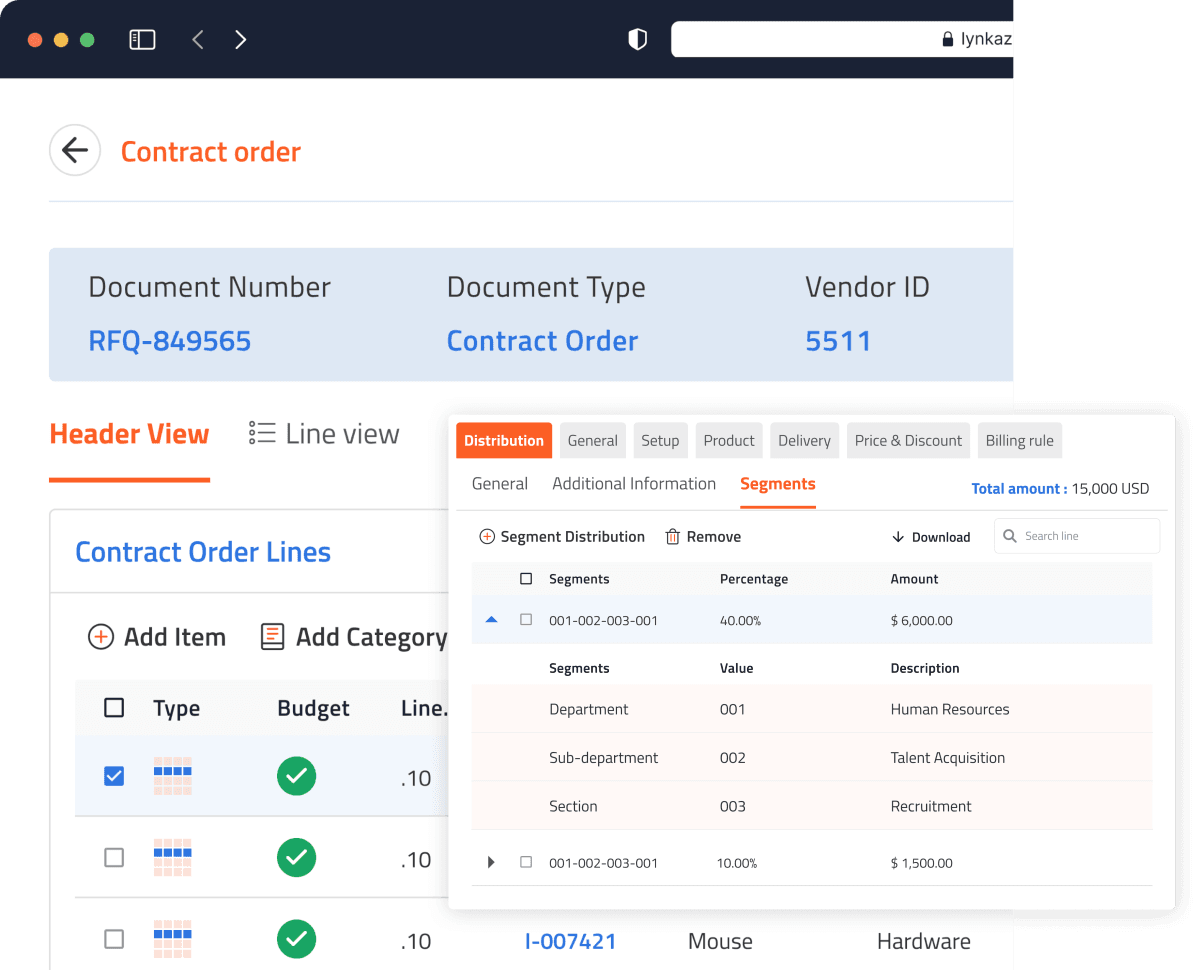Screen dimensions: 1200x970
Task: Click the $ 1,500.00 amount cell
Action: click(922, 862)
